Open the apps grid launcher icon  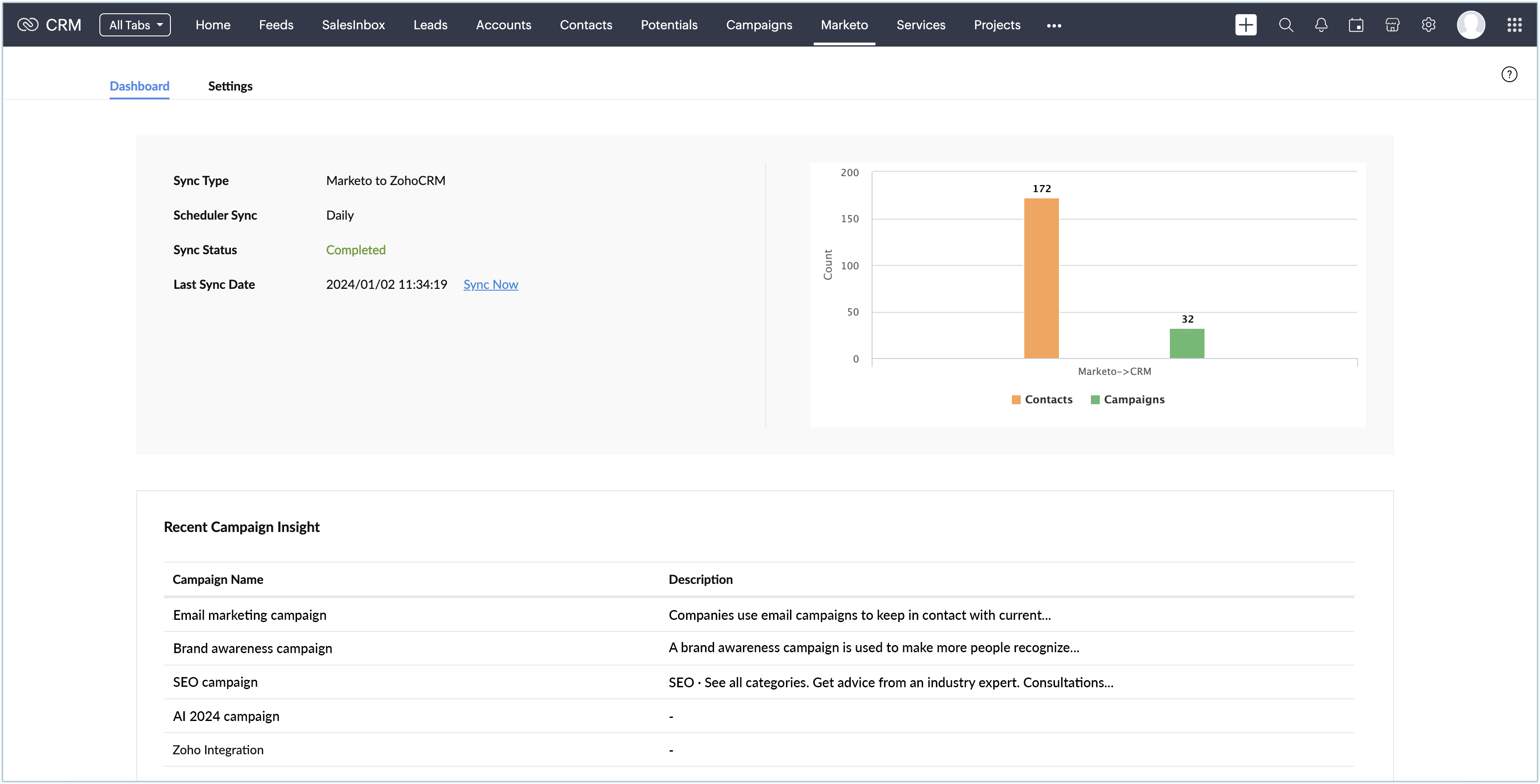point(1514,25)
